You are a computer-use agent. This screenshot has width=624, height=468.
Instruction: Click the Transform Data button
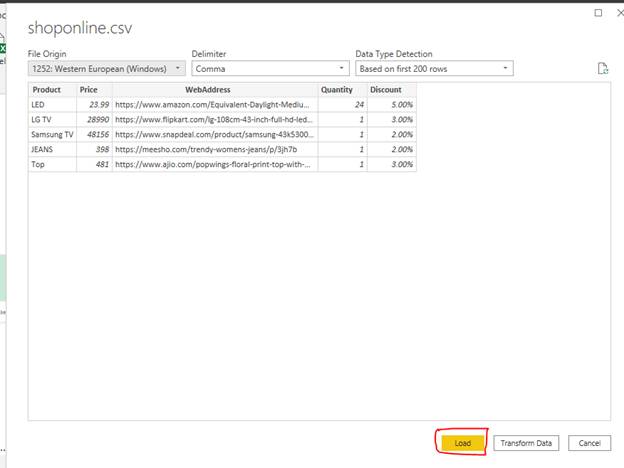[x=526, y=443]
